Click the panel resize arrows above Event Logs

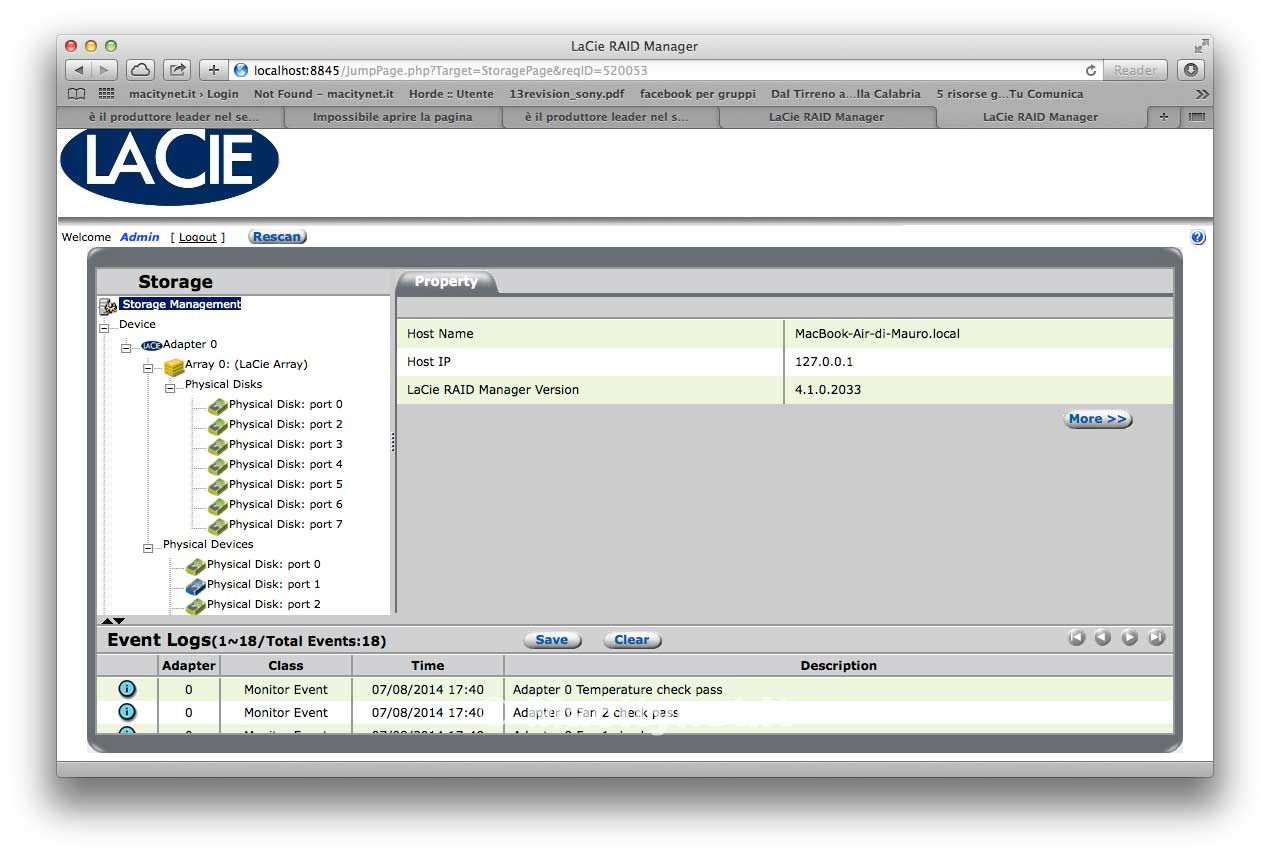pos(113,621)
